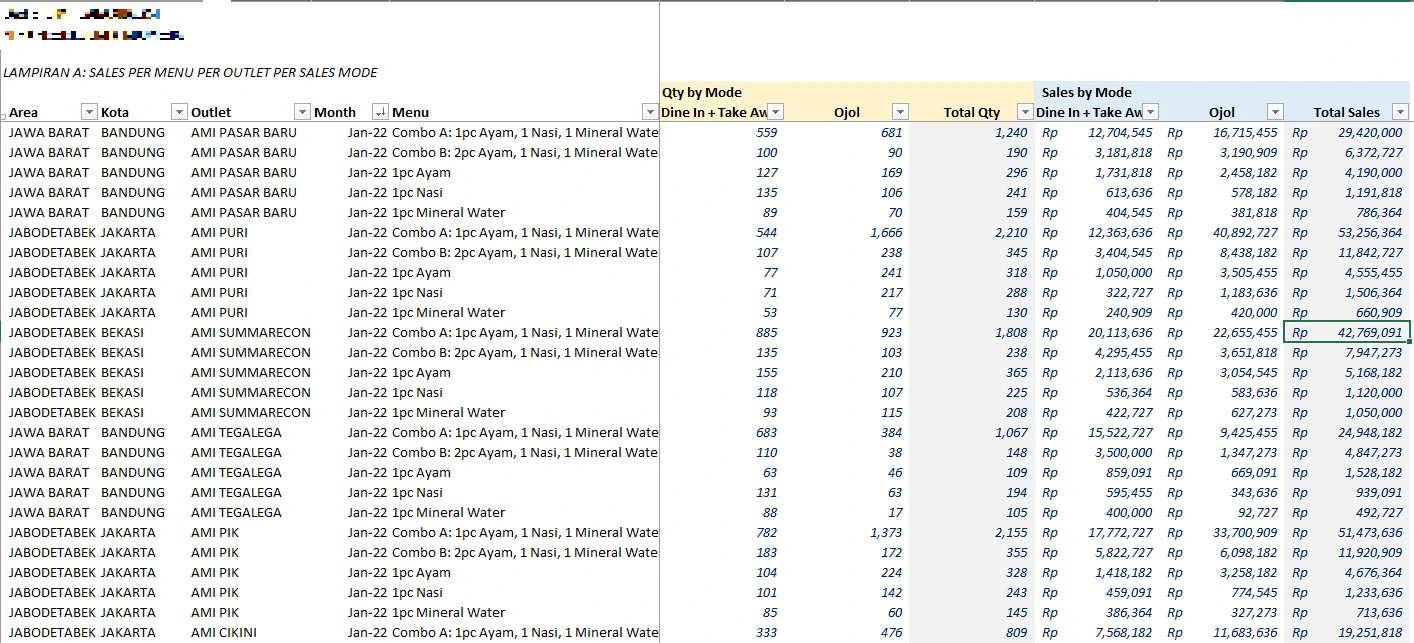
Task: Open the Kota column filter dropdown
Action: click(179, 112)
